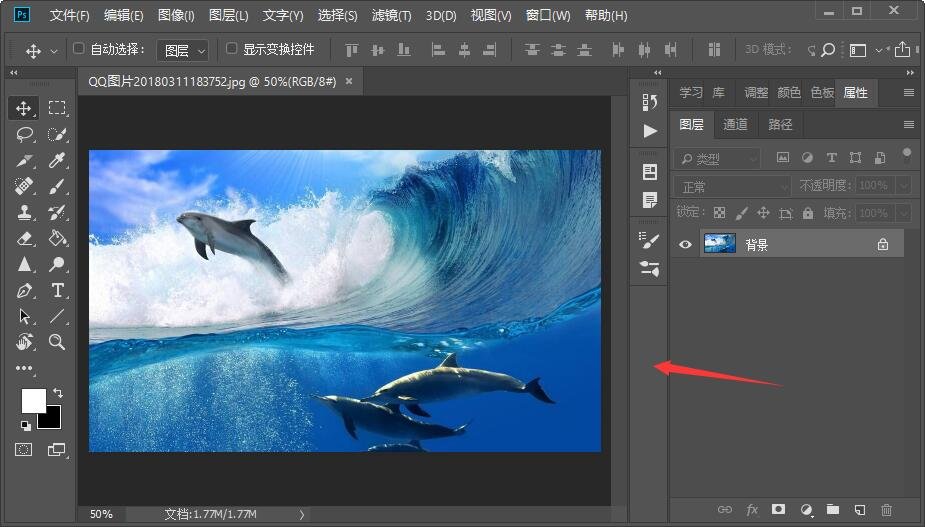Toggle lock all padlock in 锁定 row

point(808,213)
